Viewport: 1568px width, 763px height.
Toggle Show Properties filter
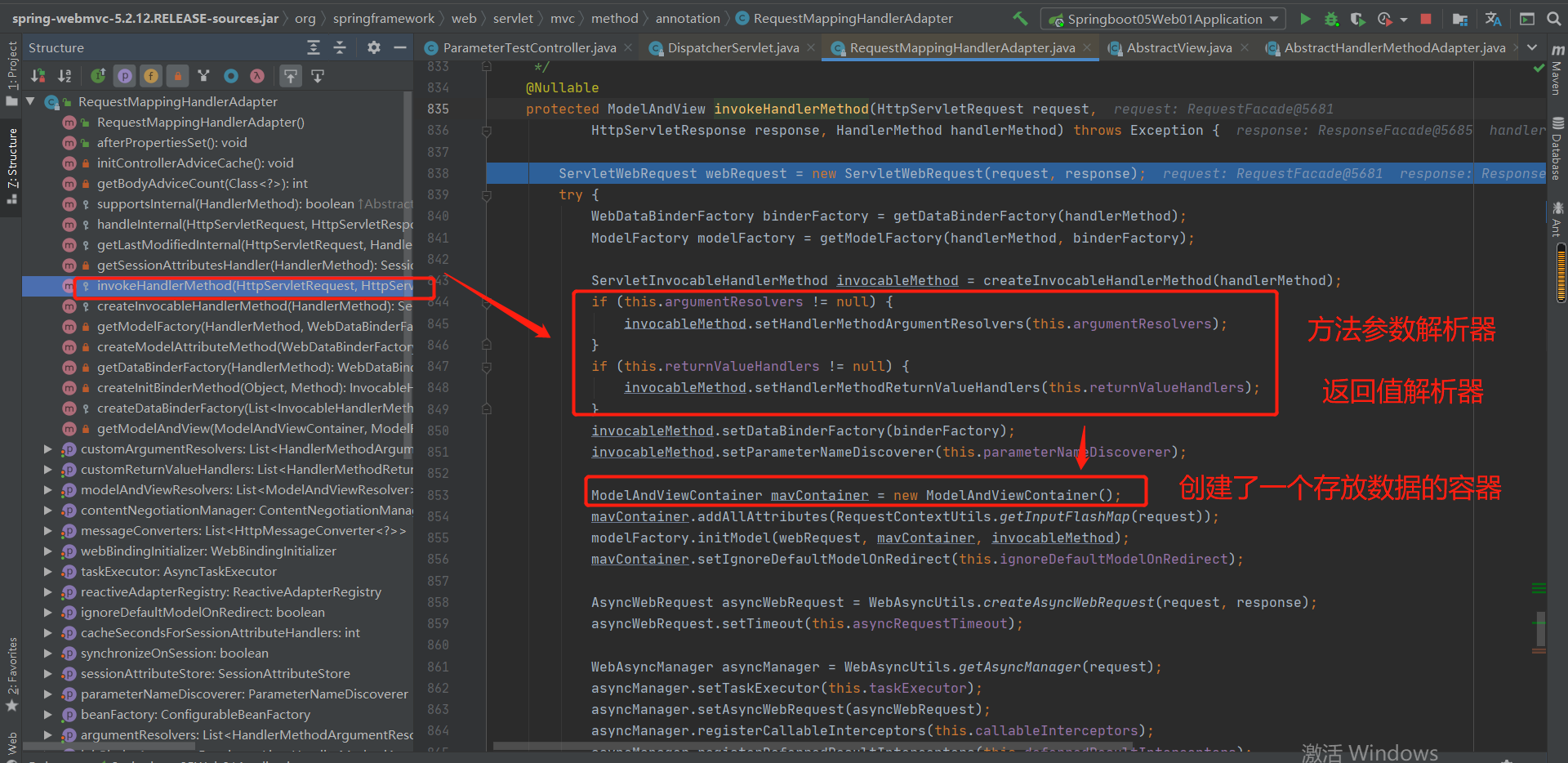click(125, 76)
